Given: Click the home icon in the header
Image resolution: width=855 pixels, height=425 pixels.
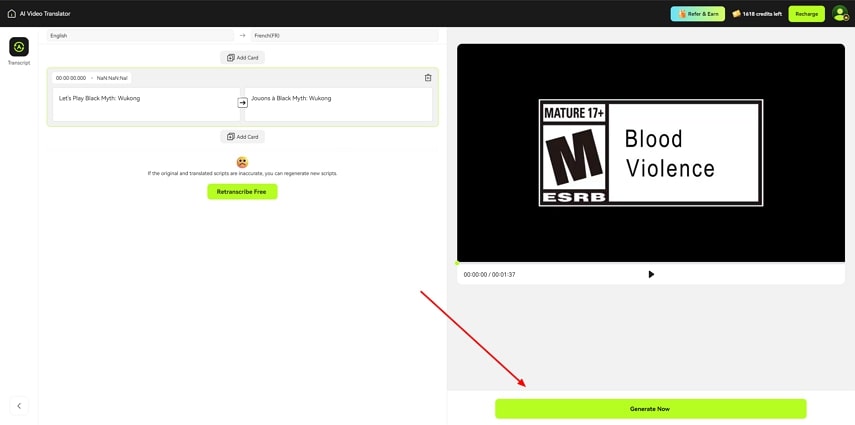Looking at the screenshot, I should click(12, 13).
